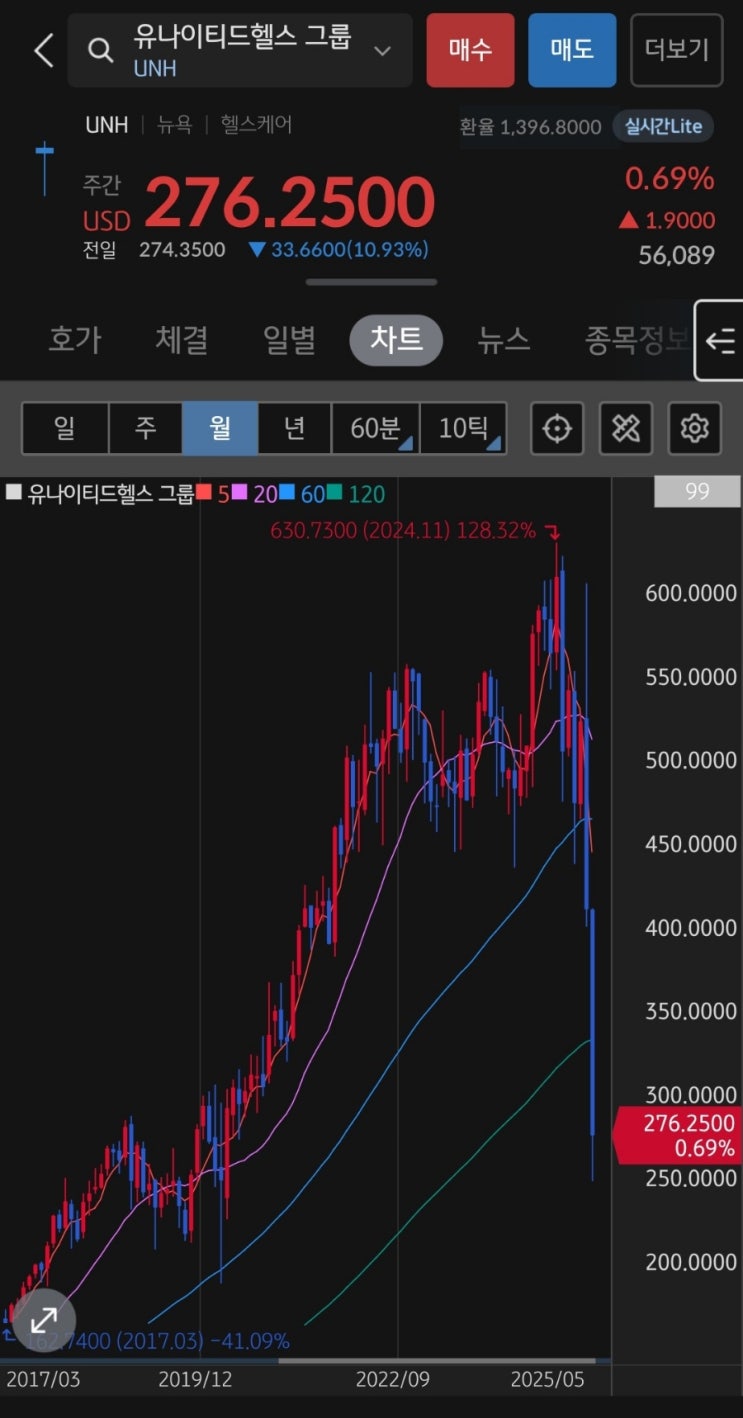Tap the 120 moving average legend

(355, 493)
